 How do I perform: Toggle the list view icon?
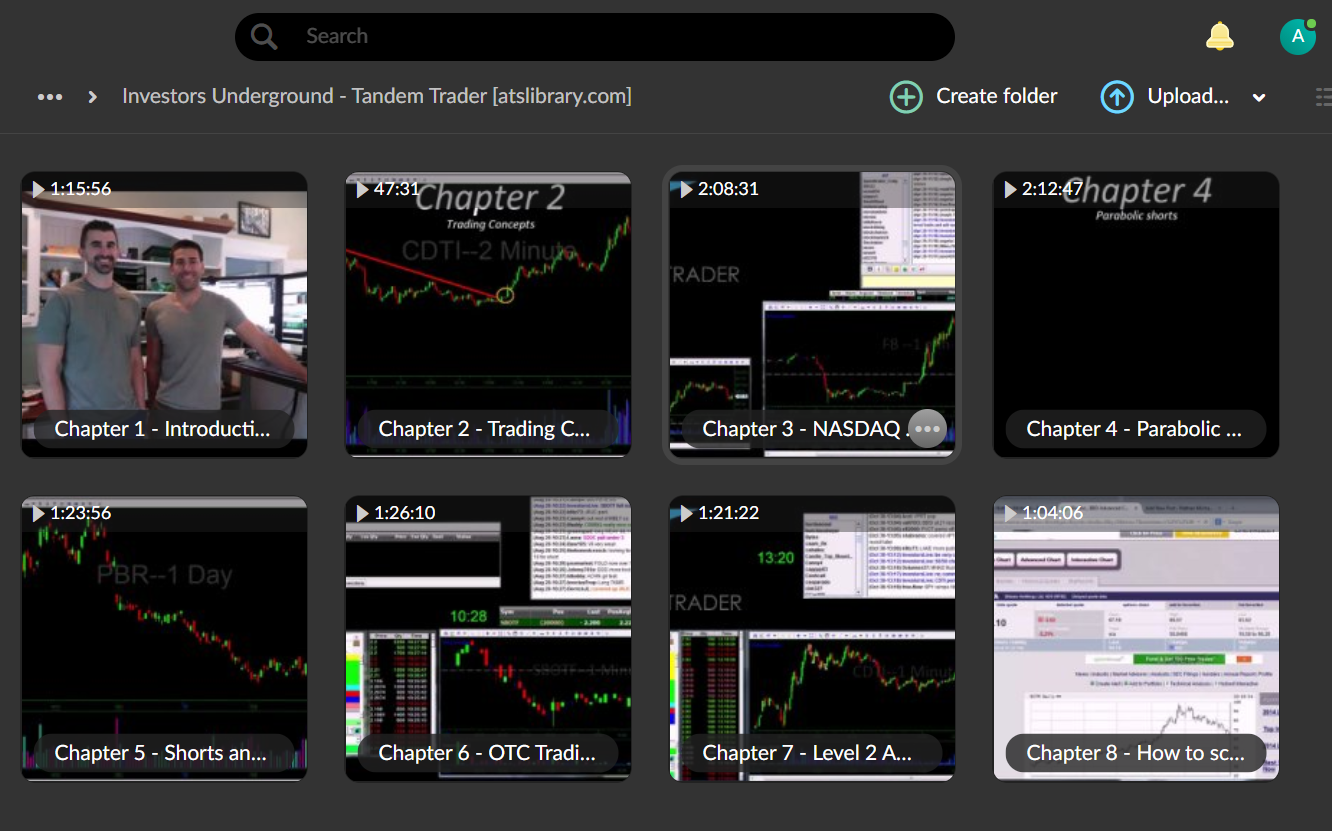tap(1322, 97)
